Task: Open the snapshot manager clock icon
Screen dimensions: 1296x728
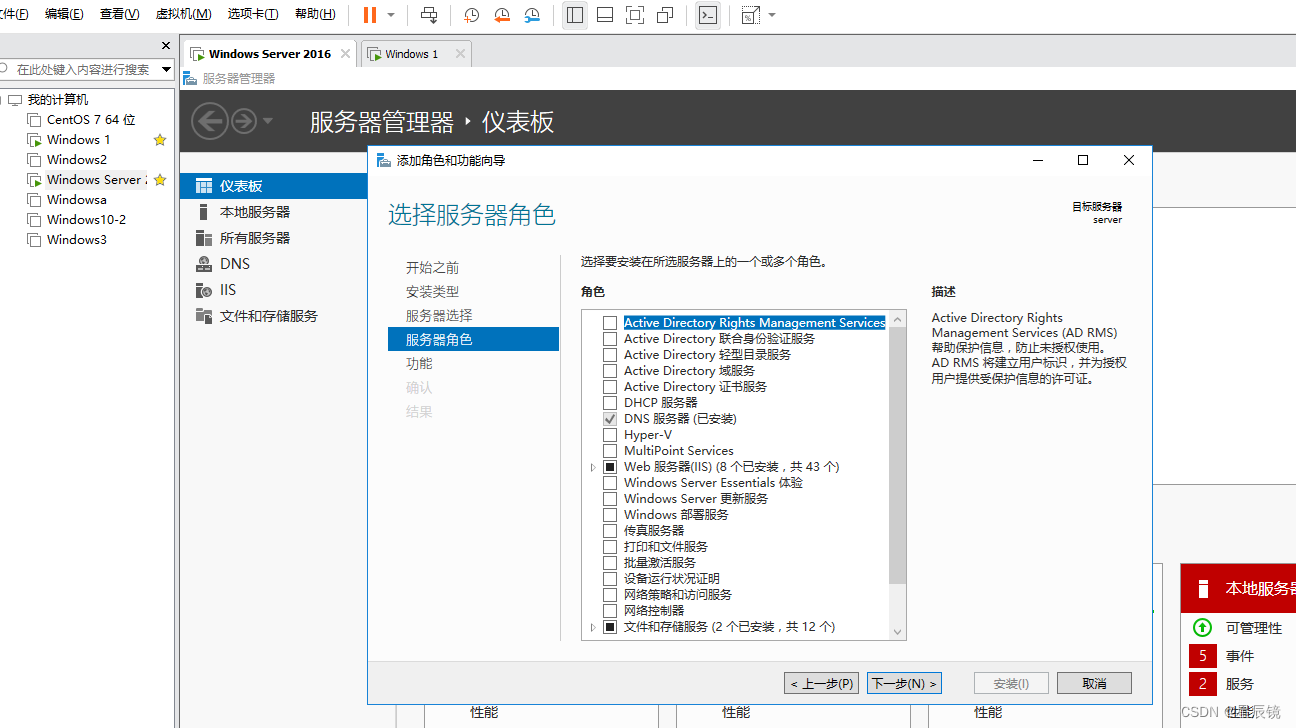Action: [531, 14]
